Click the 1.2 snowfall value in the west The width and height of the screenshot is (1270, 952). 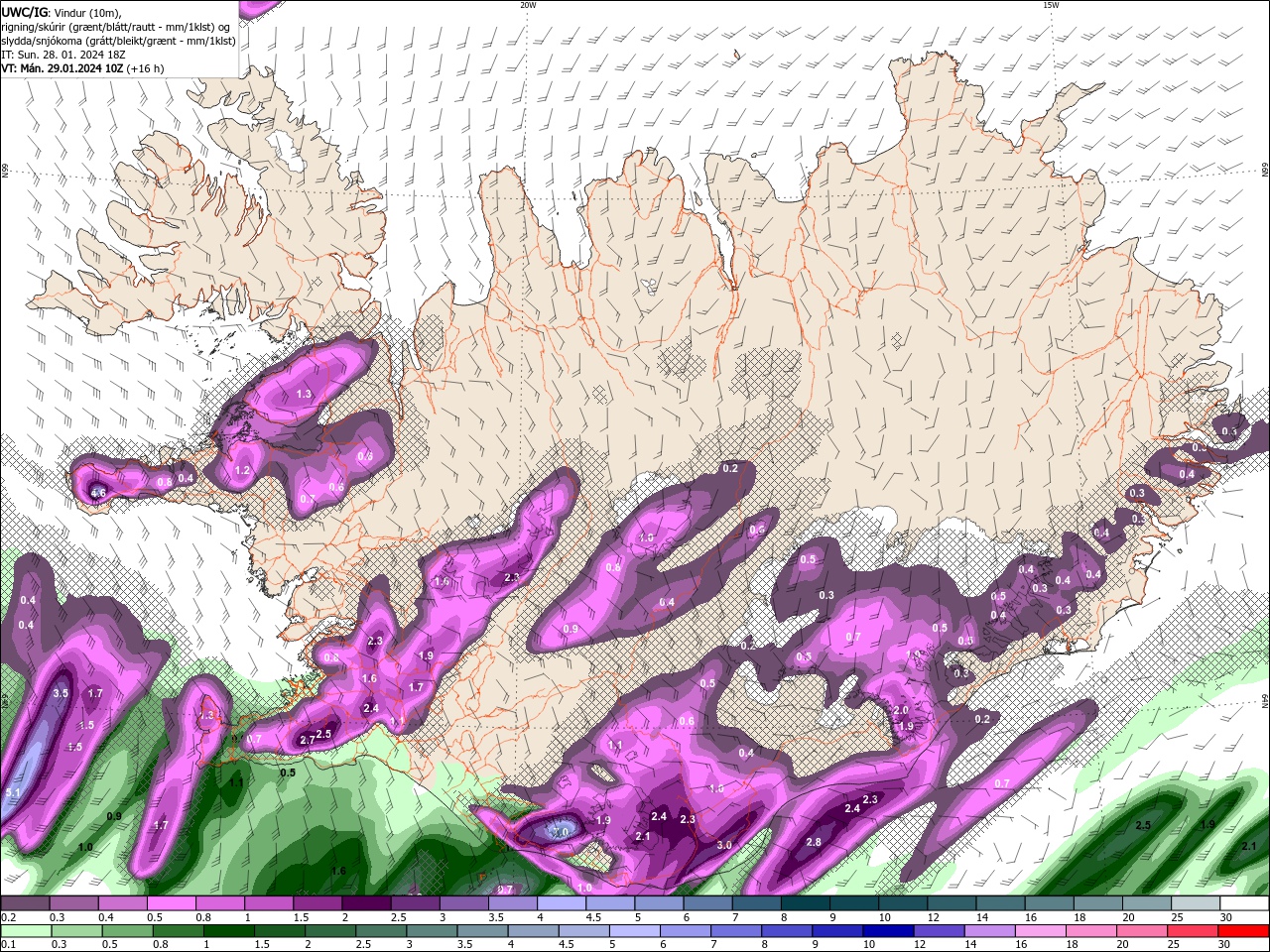coord(242,470)
